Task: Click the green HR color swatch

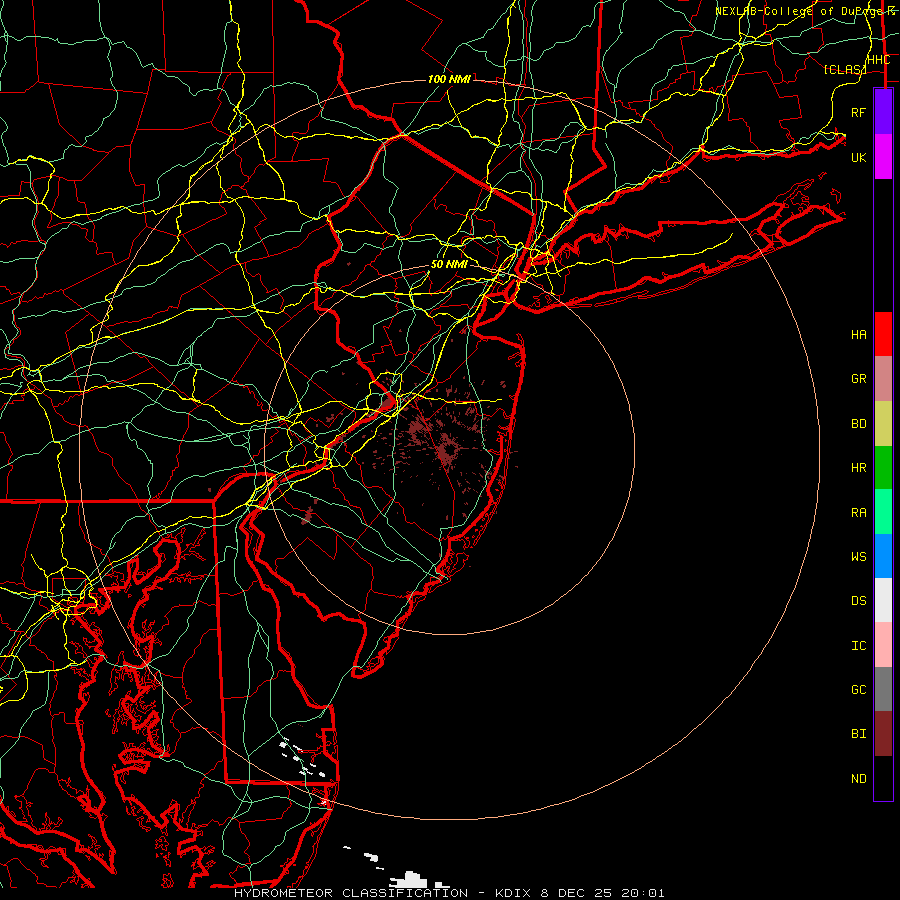Action: [883, 468]
